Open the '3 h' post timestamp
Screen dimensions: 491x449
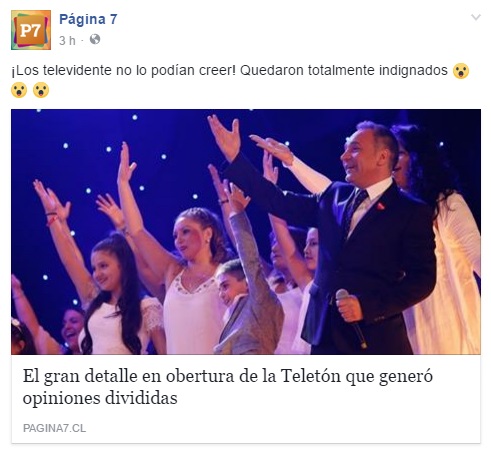tap(67, 40)
